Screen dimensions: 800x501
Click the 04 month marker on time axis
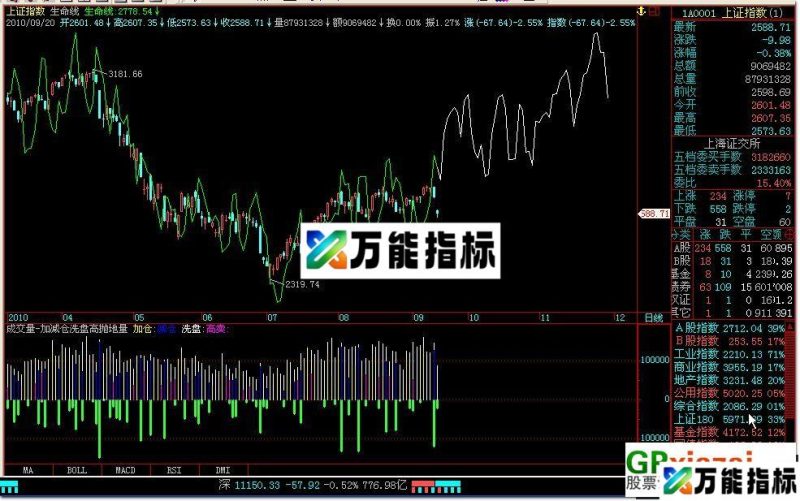coord(67,318)
